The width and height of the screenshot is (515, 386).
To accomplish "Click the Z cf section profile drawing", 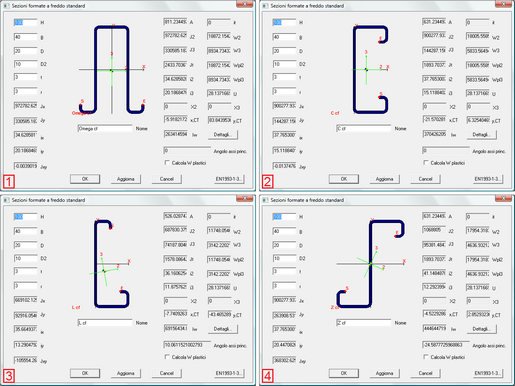I will [371, 264].
